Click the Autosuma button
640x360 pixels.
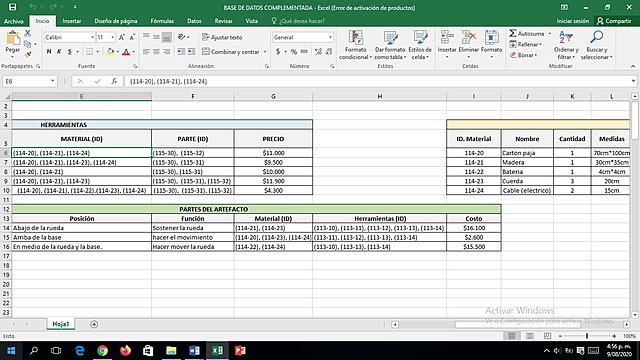point(527,33)
